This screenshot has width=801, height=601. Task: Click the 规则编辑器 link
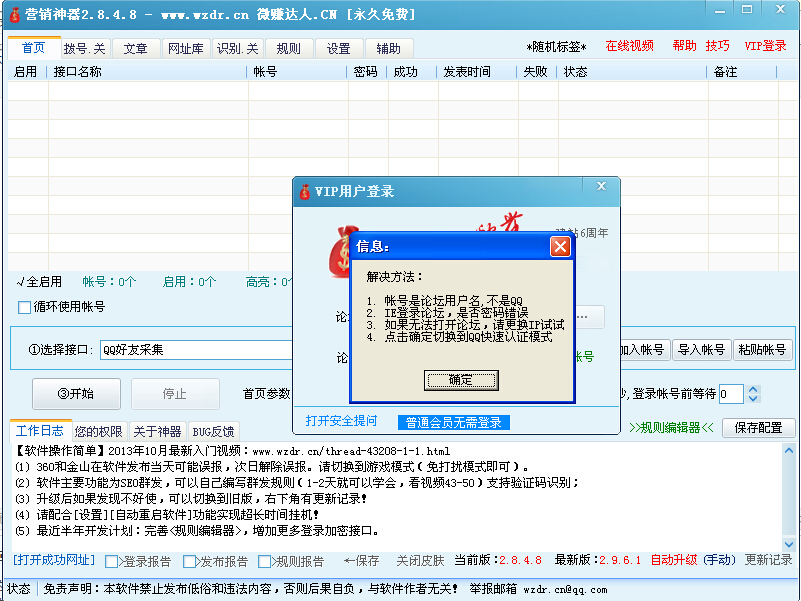[672, 428]
